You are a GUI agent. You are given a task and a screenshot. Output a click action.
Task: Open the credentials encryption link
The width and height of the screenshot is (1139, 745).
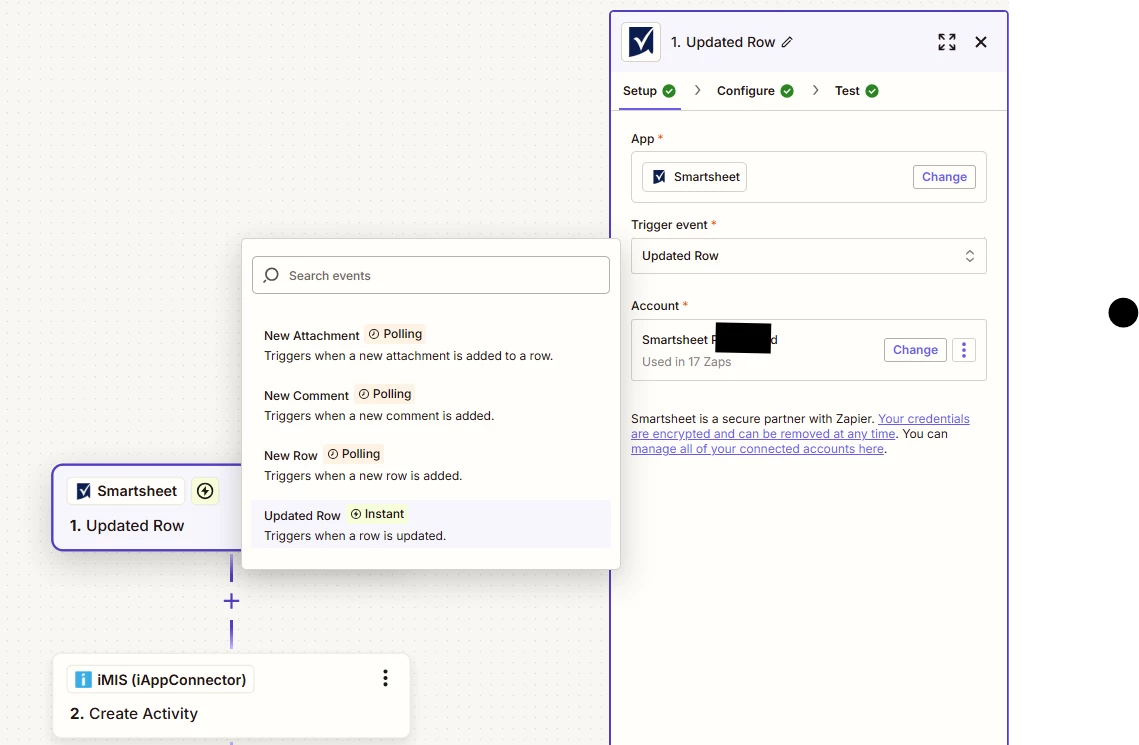(x=800, y=426)
